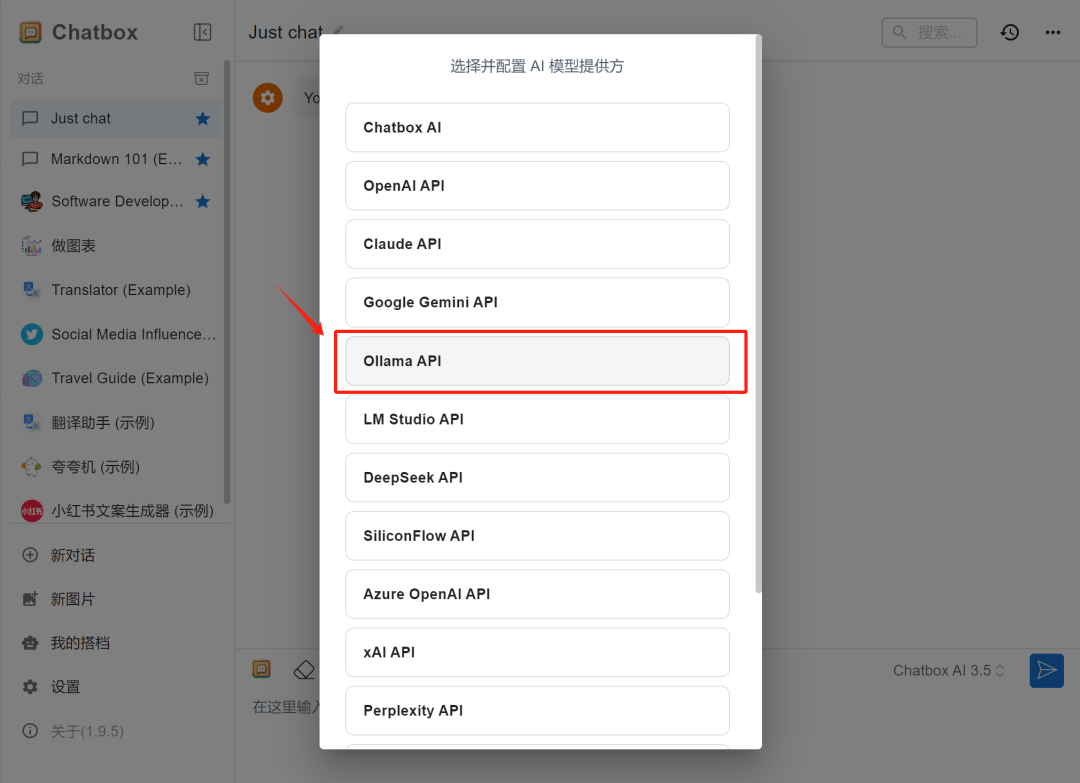Click the Twitter bird avatar icon
This screenshot has width=1080, height=783.
pyautogui.click(x=32, y=334)
